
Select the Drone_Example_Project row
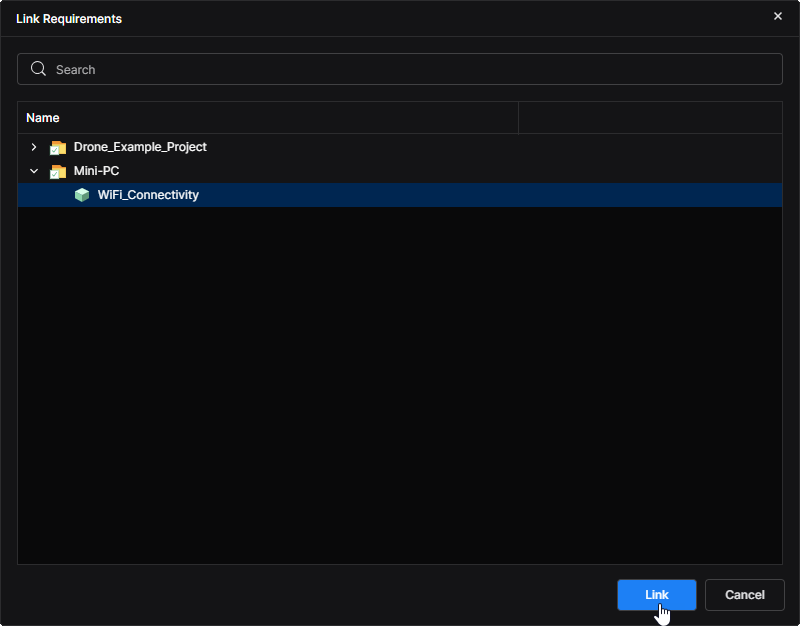(399, 147)
